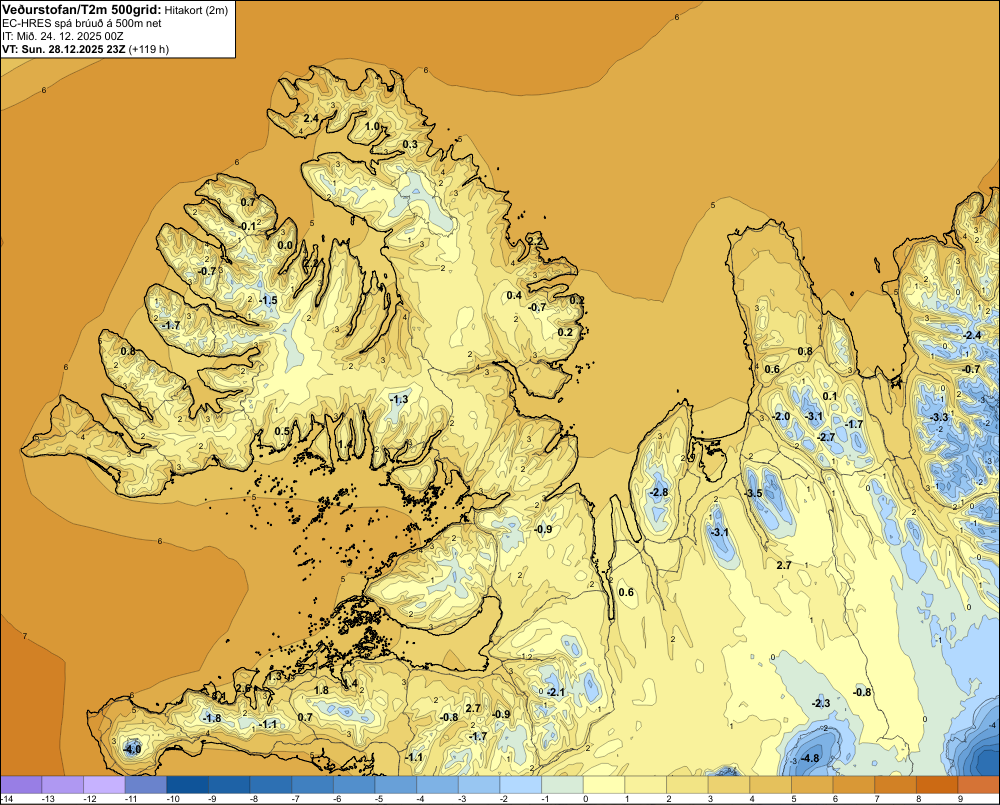Select legend color swatch labeled -14

pyautogui.click(x=21, y=784)
